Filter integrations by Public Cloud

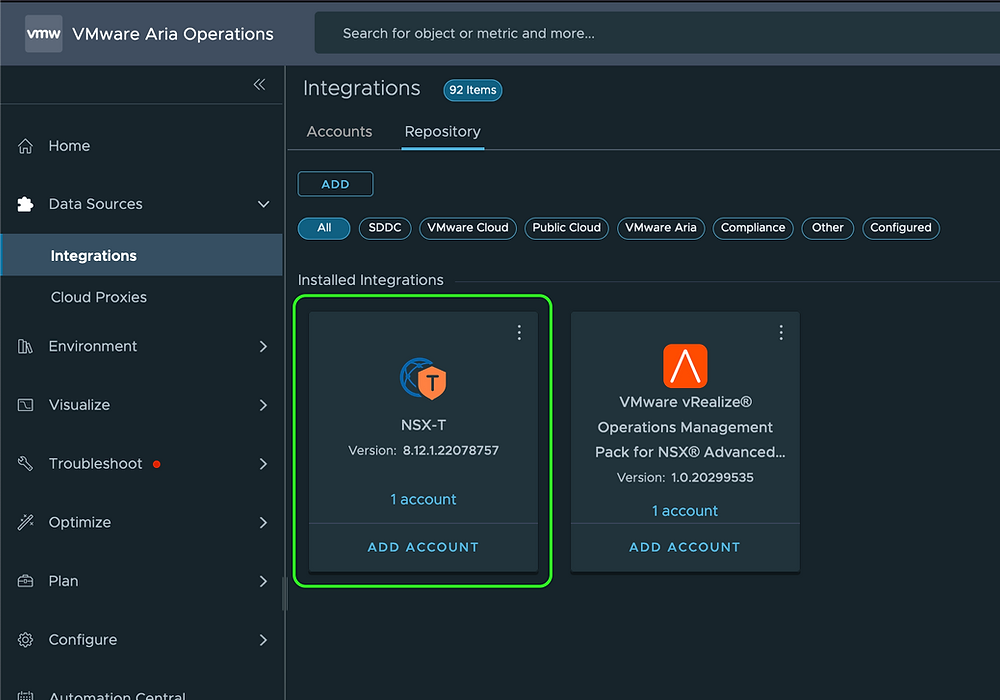tap(566, 228)
